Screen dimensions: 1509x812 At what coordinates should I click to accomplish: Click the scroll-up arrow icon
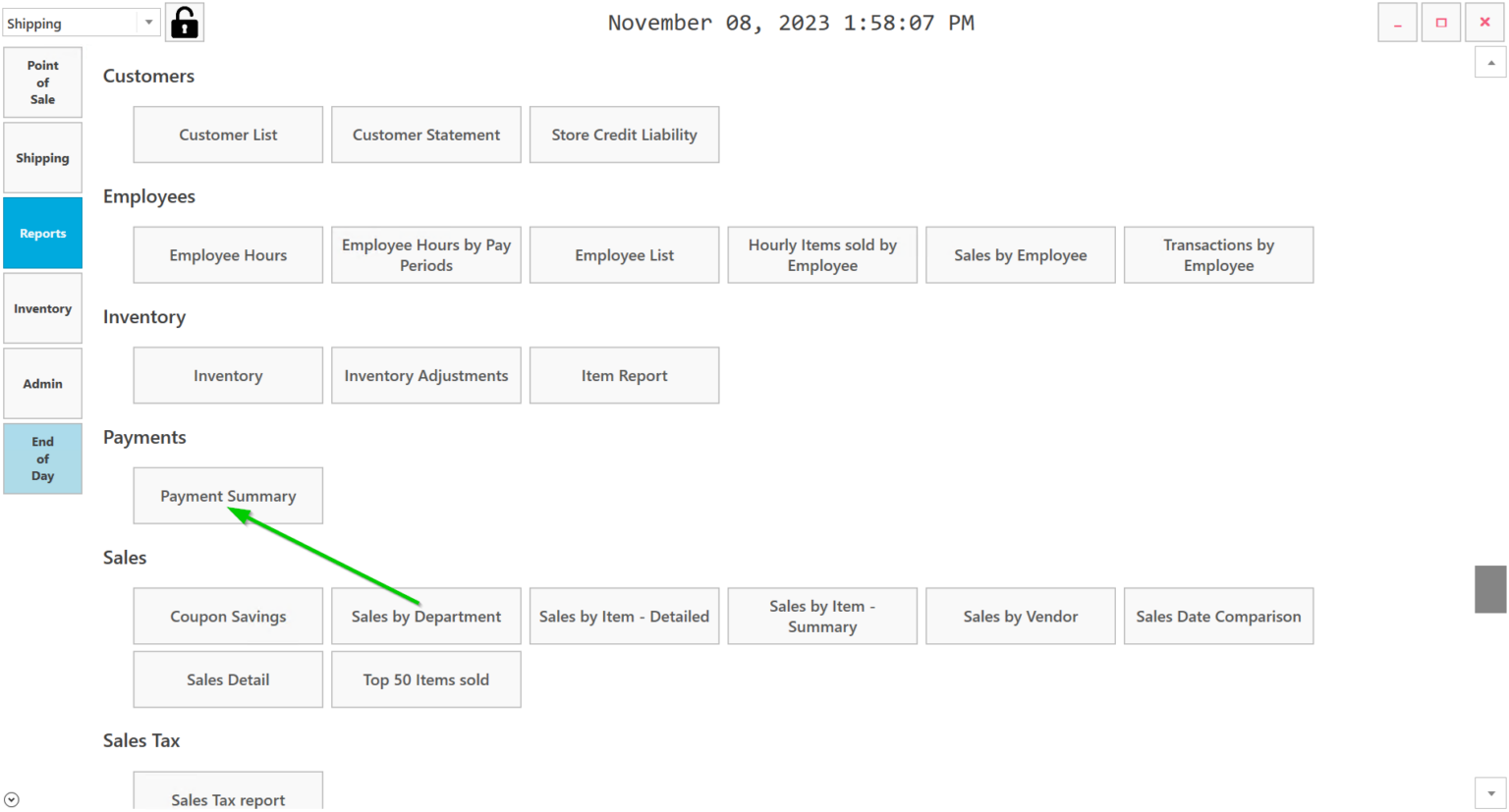click(x=1490, y=62)
